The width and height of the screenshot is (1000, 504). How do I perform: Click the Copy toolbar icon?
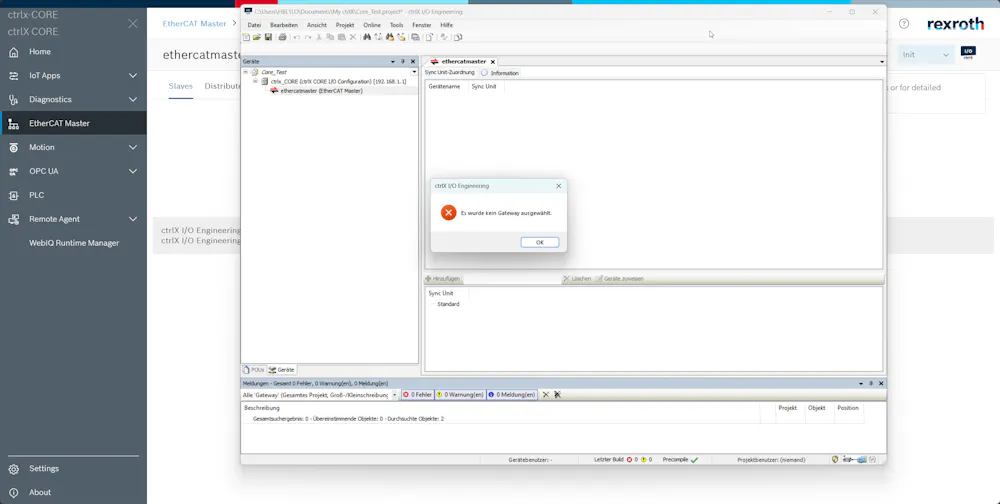(330, 37)
